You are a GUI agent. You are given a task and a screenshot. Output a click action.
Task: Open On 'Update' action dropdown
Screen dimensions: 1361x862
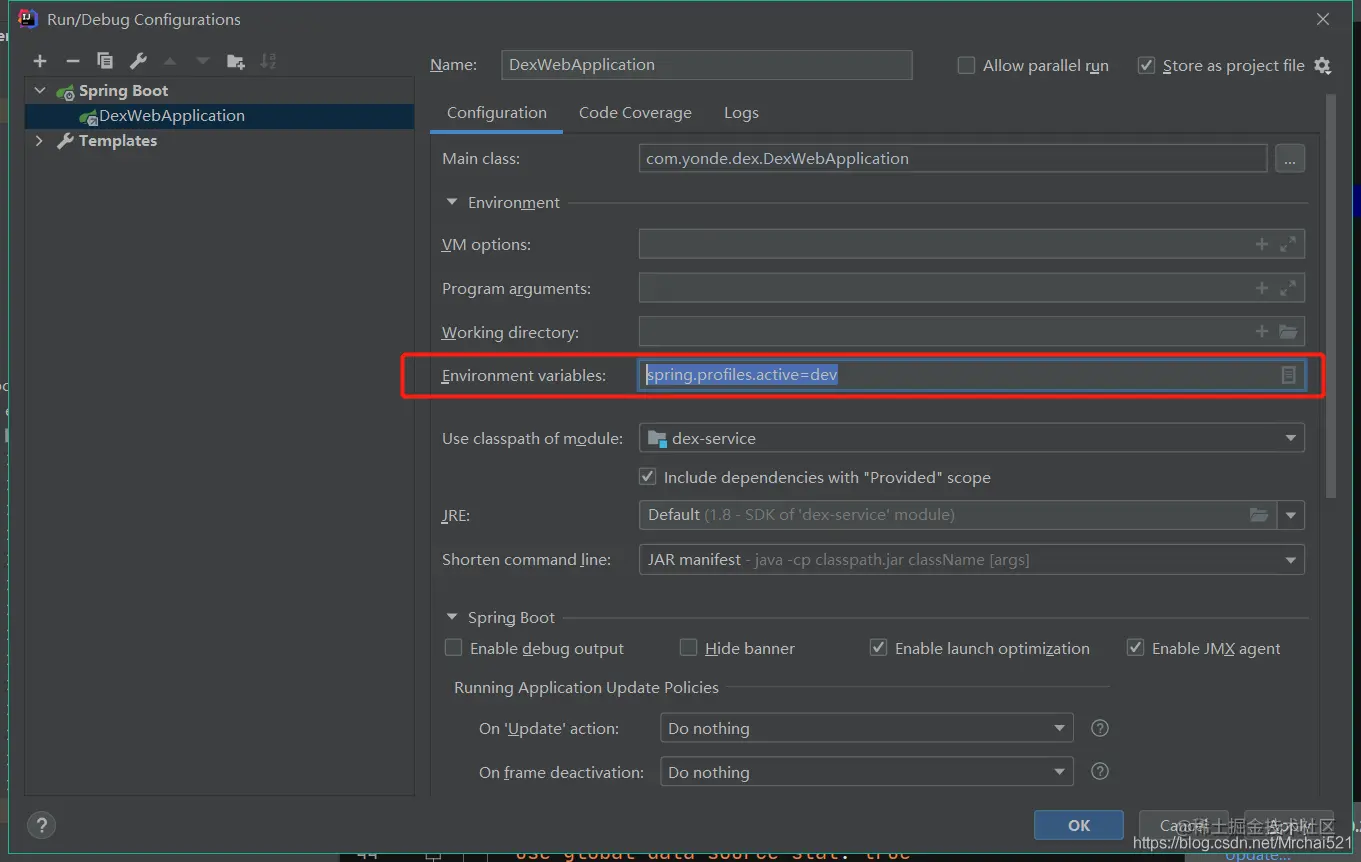pyautogui.click(x=866, y=728)
